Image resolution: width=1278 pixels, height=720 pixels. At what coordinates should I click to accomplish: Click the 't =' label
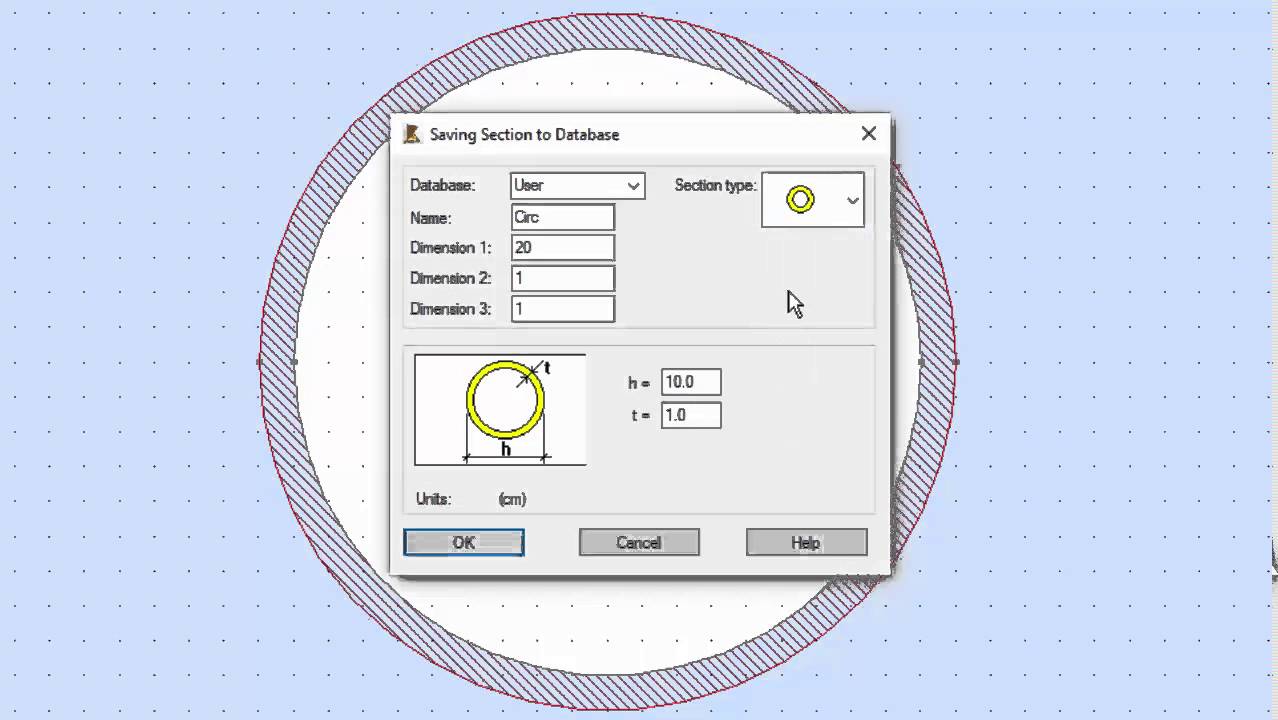click(x=641, y=415)
